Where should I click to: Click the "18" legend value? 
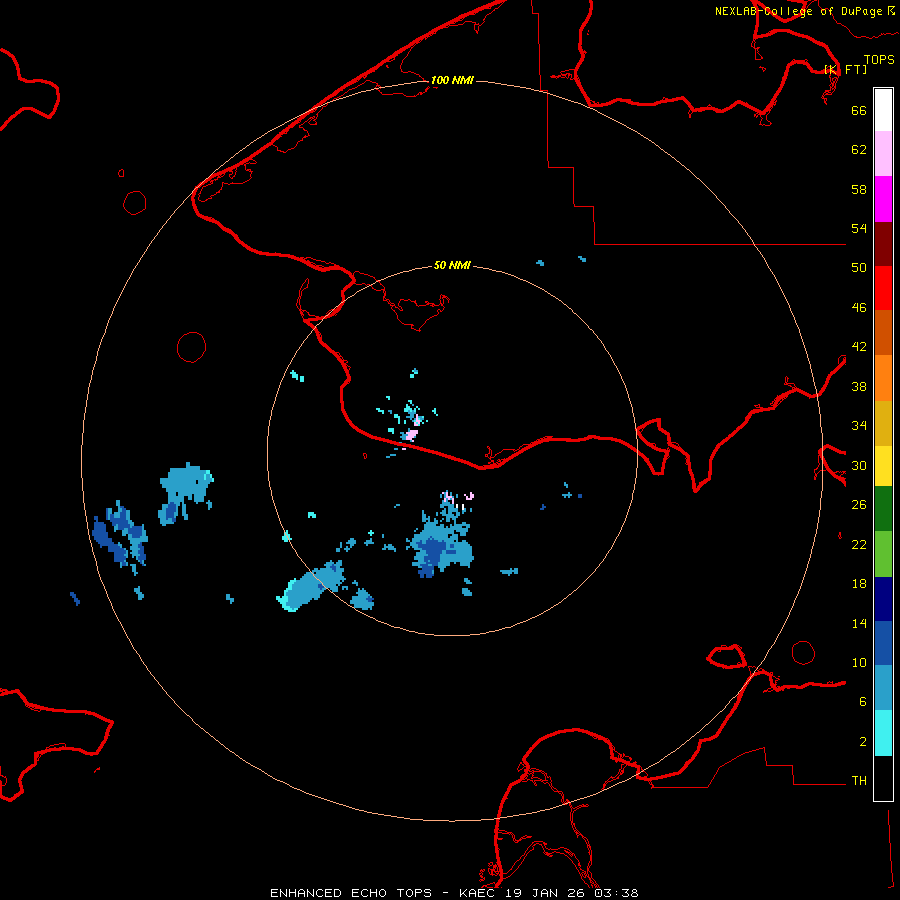859,584
